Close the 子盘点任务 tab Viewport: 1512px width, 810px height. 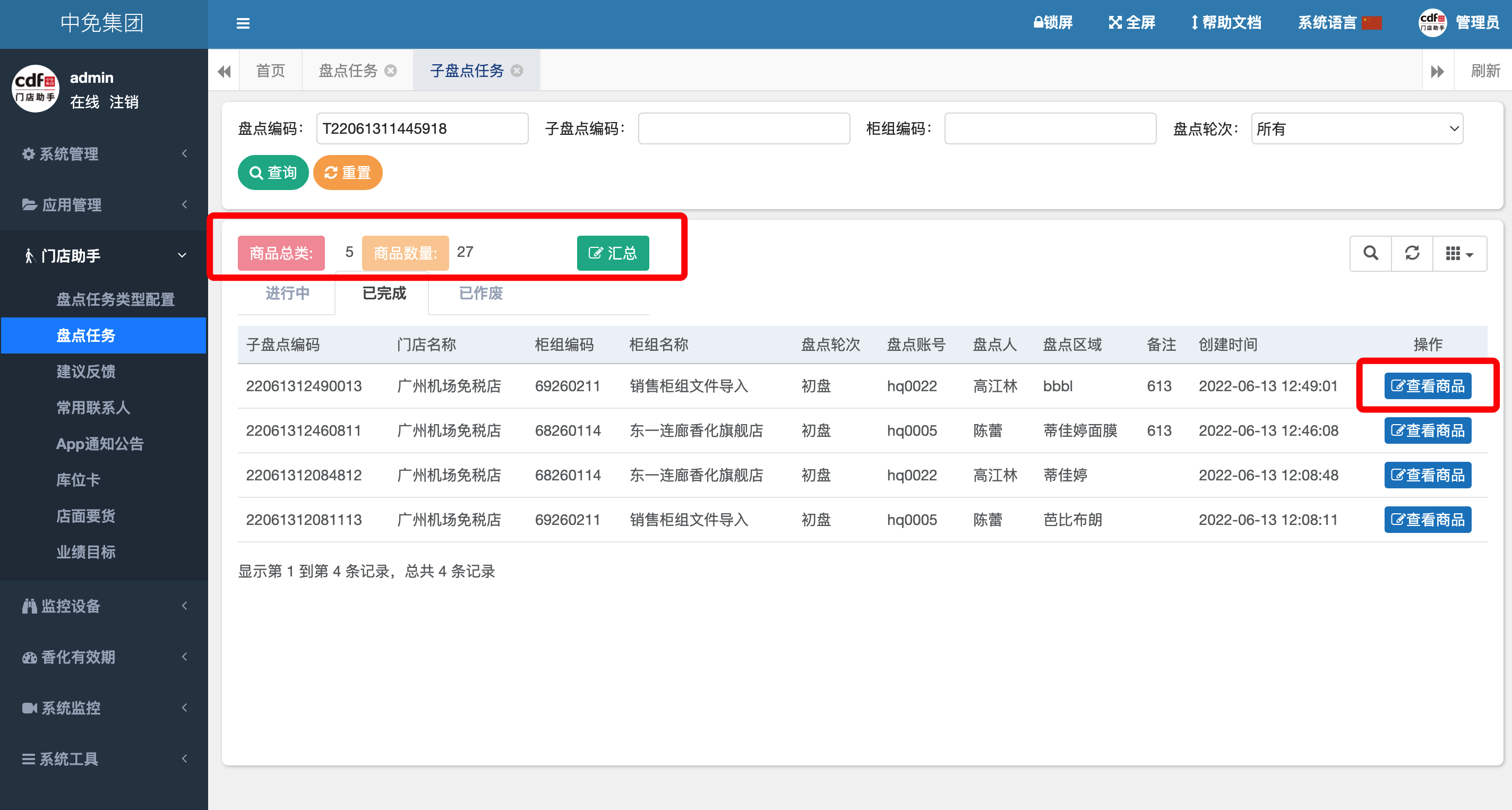click(517, 71)
